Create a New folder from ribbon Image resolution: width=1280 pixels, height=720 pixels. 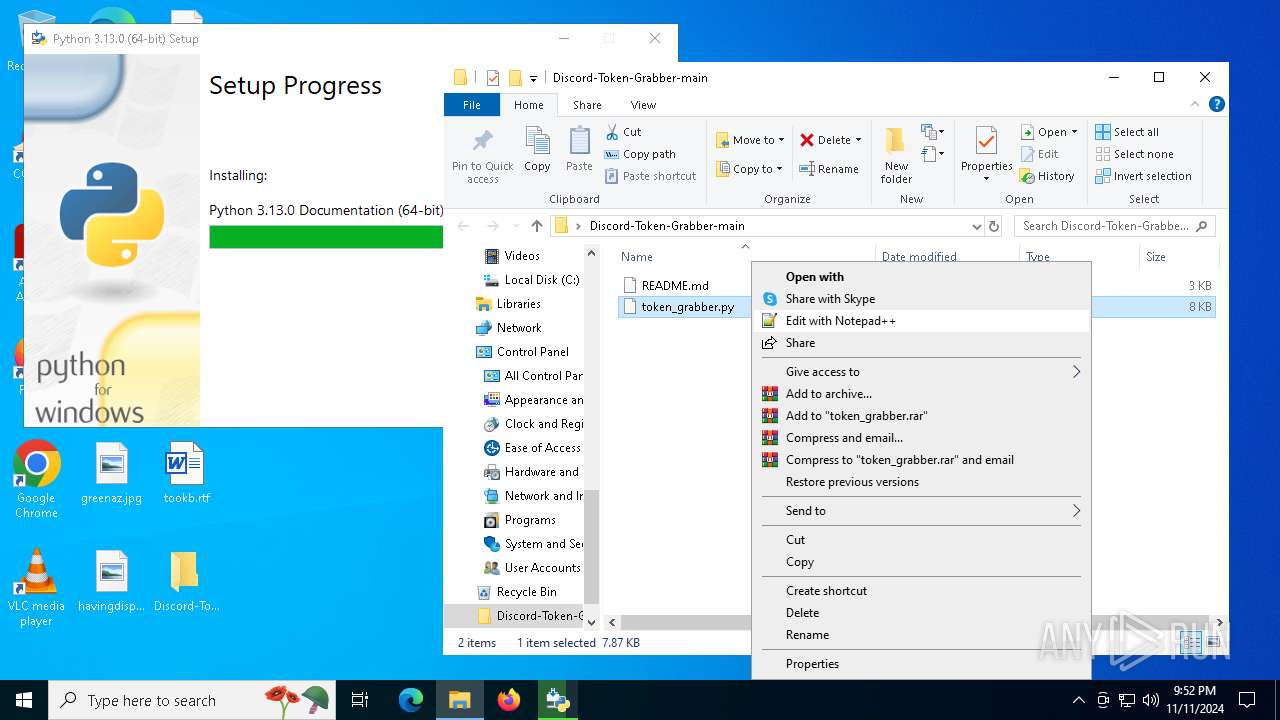pyautogui.click(x=896, y=154)
